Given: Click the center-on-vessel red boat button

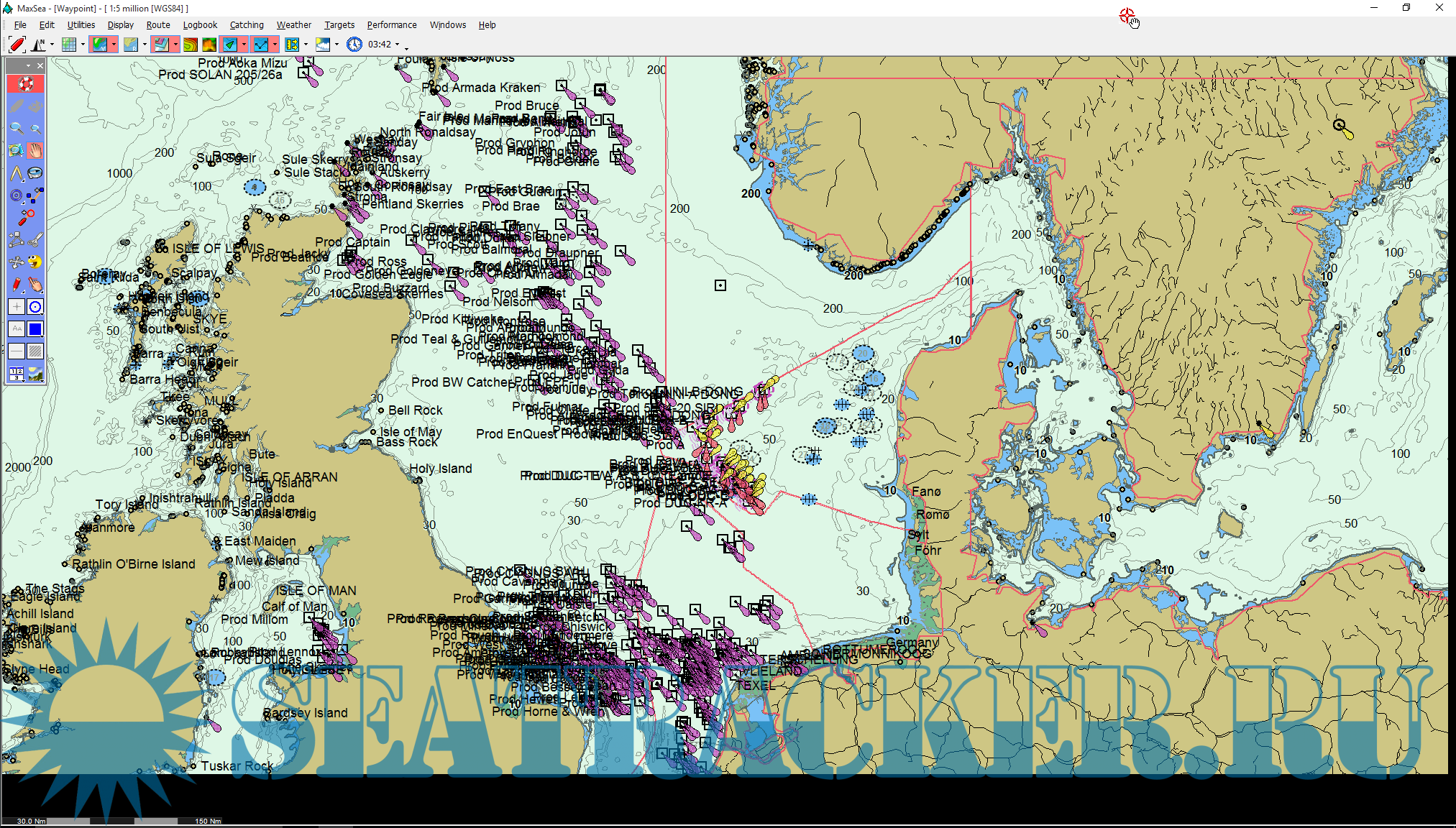Looking at the screenshot, I should (17, 45).
